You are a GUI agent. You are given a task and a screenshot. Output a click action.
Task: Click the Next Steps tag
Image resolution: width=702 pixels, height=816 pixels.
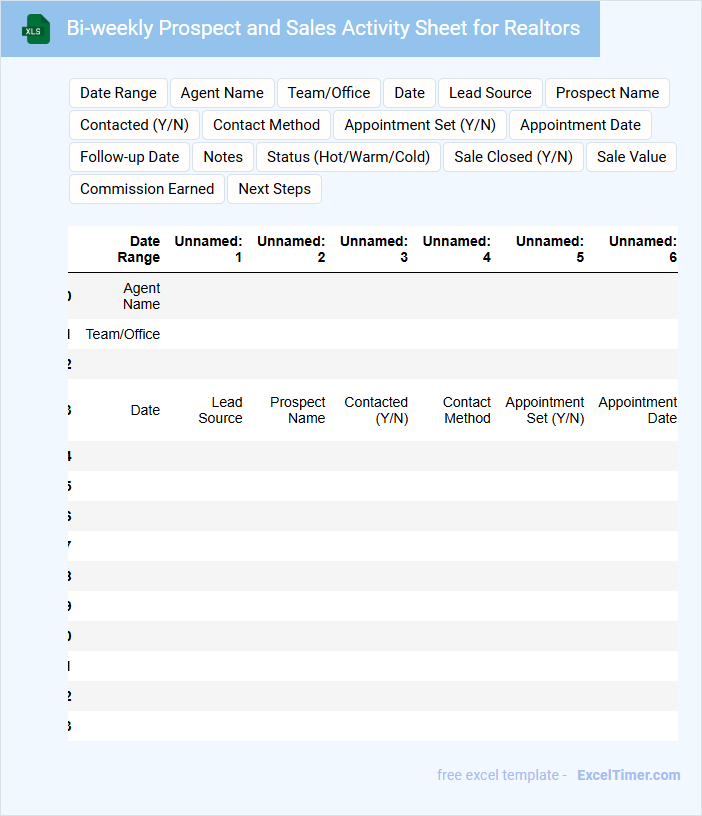pos(274,189)
